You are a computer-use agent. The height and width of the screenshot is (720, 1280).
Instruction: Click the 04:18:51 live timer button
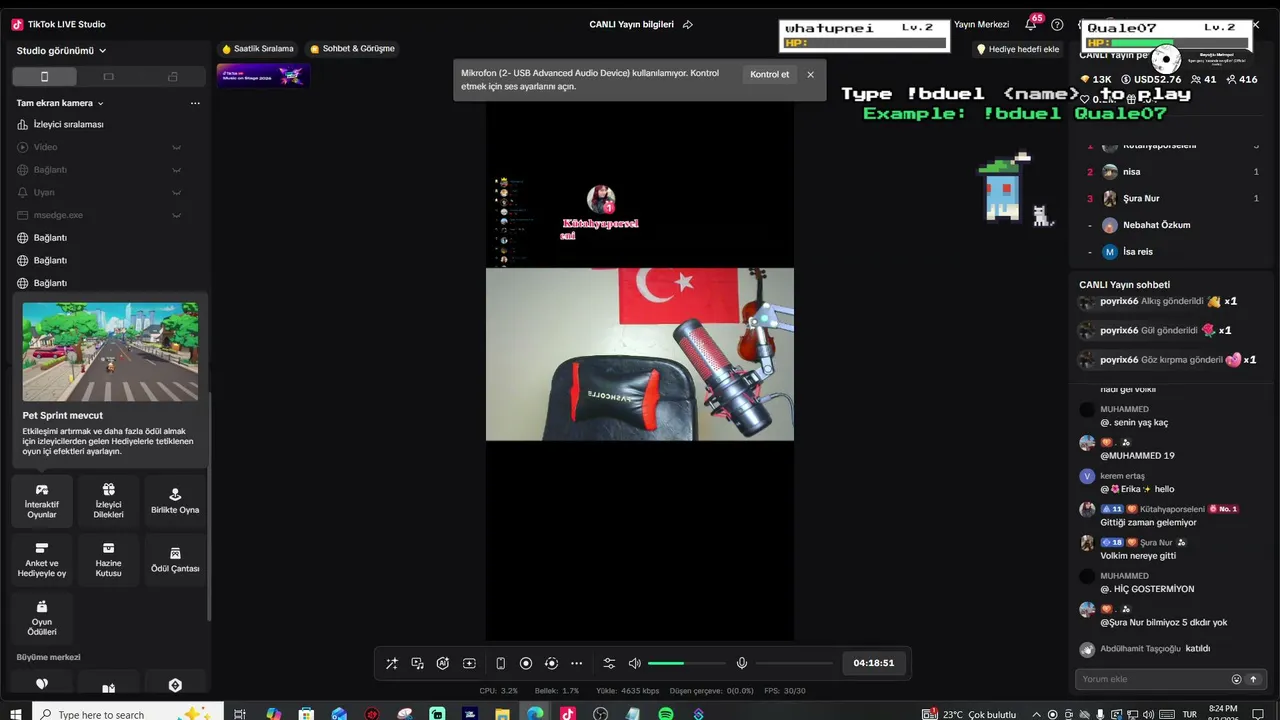(x=874, y=663)
